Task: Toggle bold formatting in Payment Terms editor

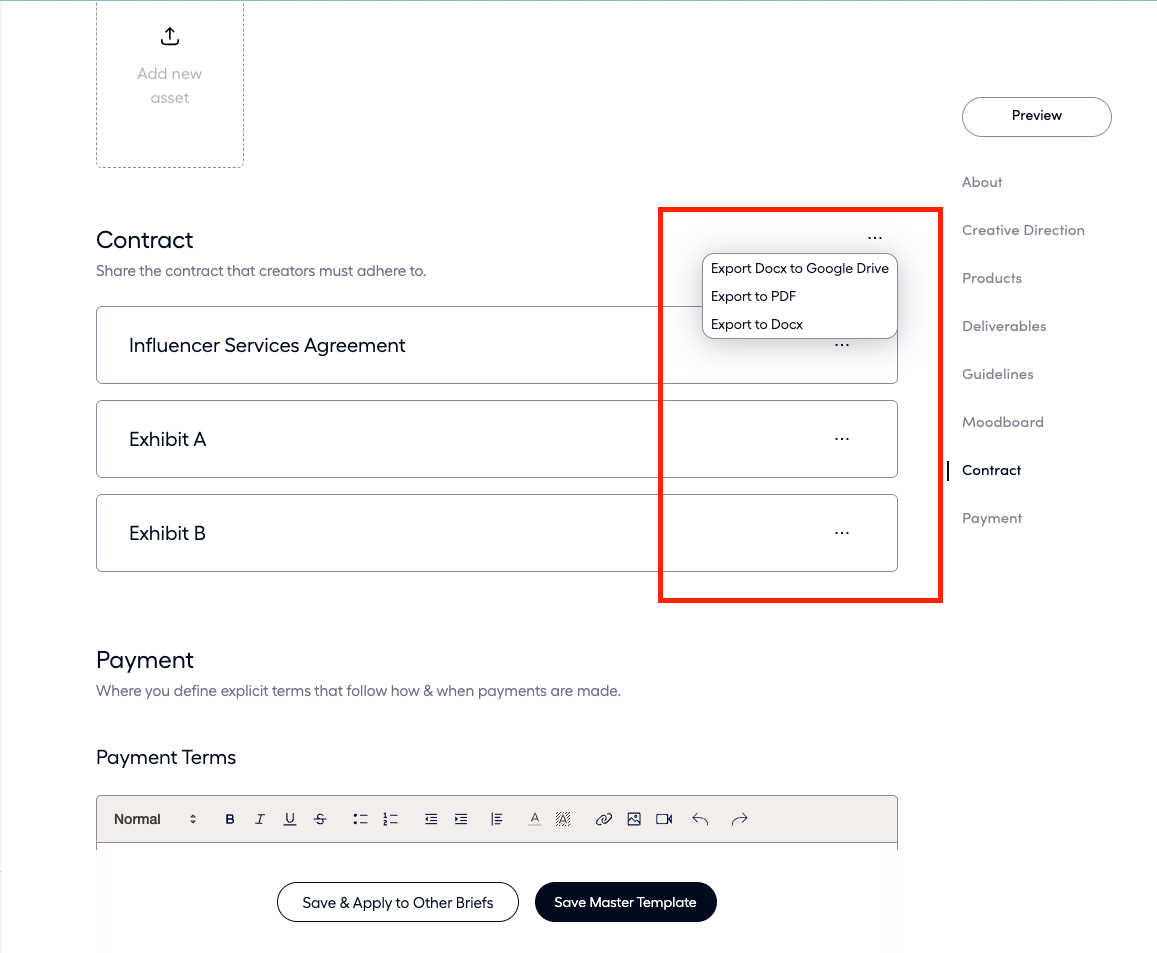Action: click(230, 819)
